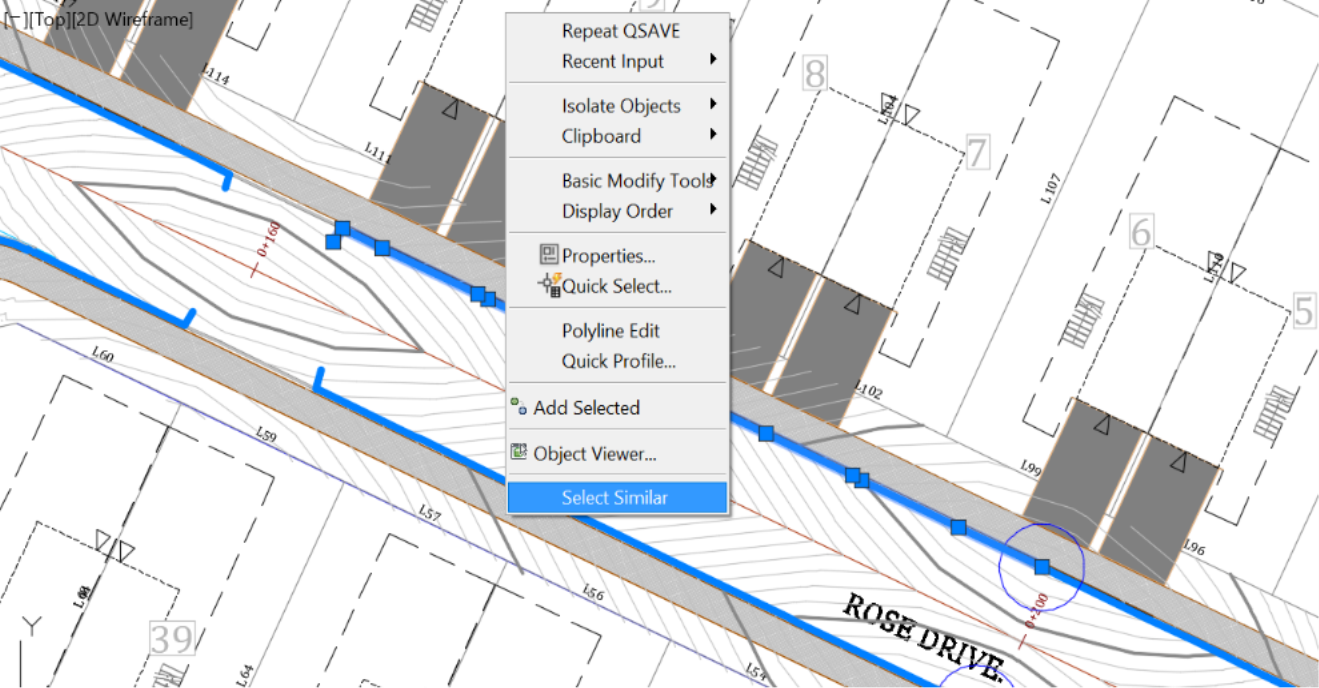
Task: Expand Isolate Objects arrow
Action: coord(713,104)
